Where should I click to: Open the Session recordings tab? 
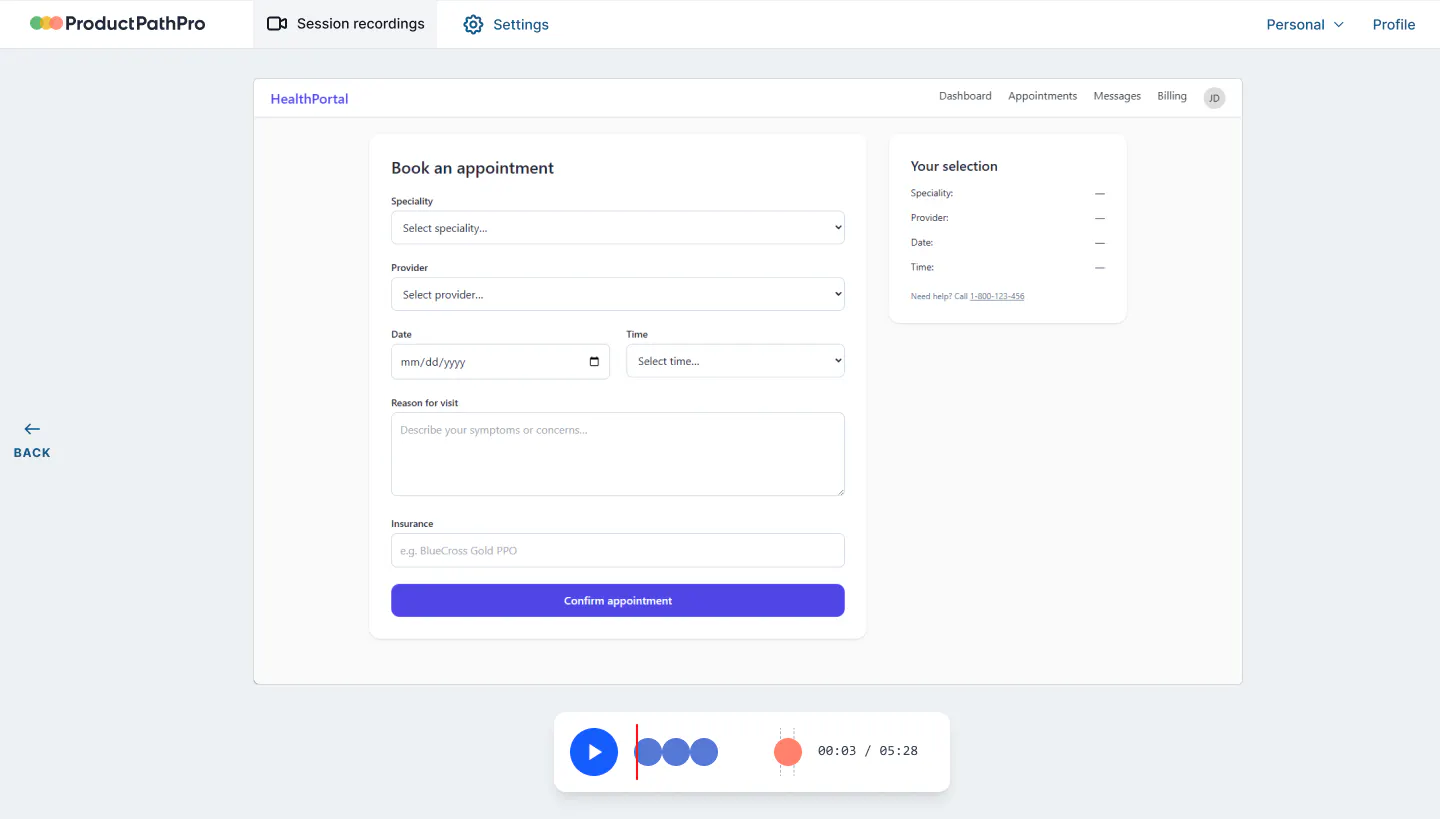[346, 24]
